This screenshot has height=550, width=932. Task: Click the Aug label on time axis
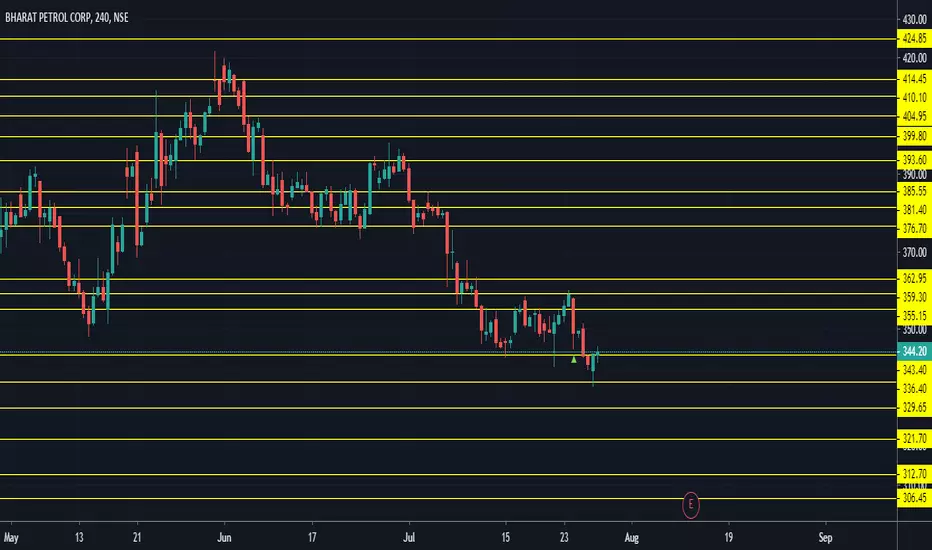point(632,538)
